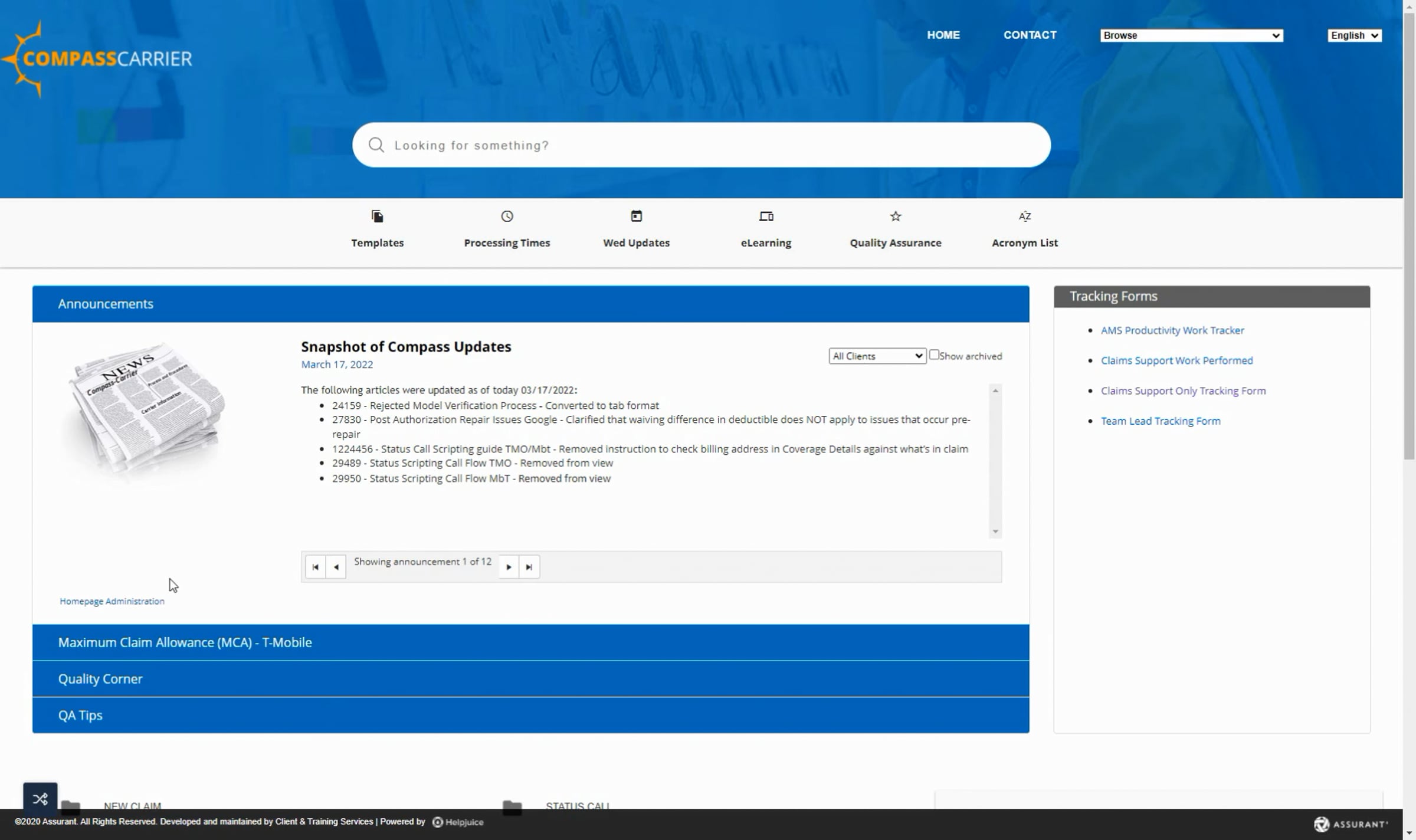The height and width of the screenshot is (840, 1416).
Task: Select the Templates label
Action: click(x=378, y=242)
